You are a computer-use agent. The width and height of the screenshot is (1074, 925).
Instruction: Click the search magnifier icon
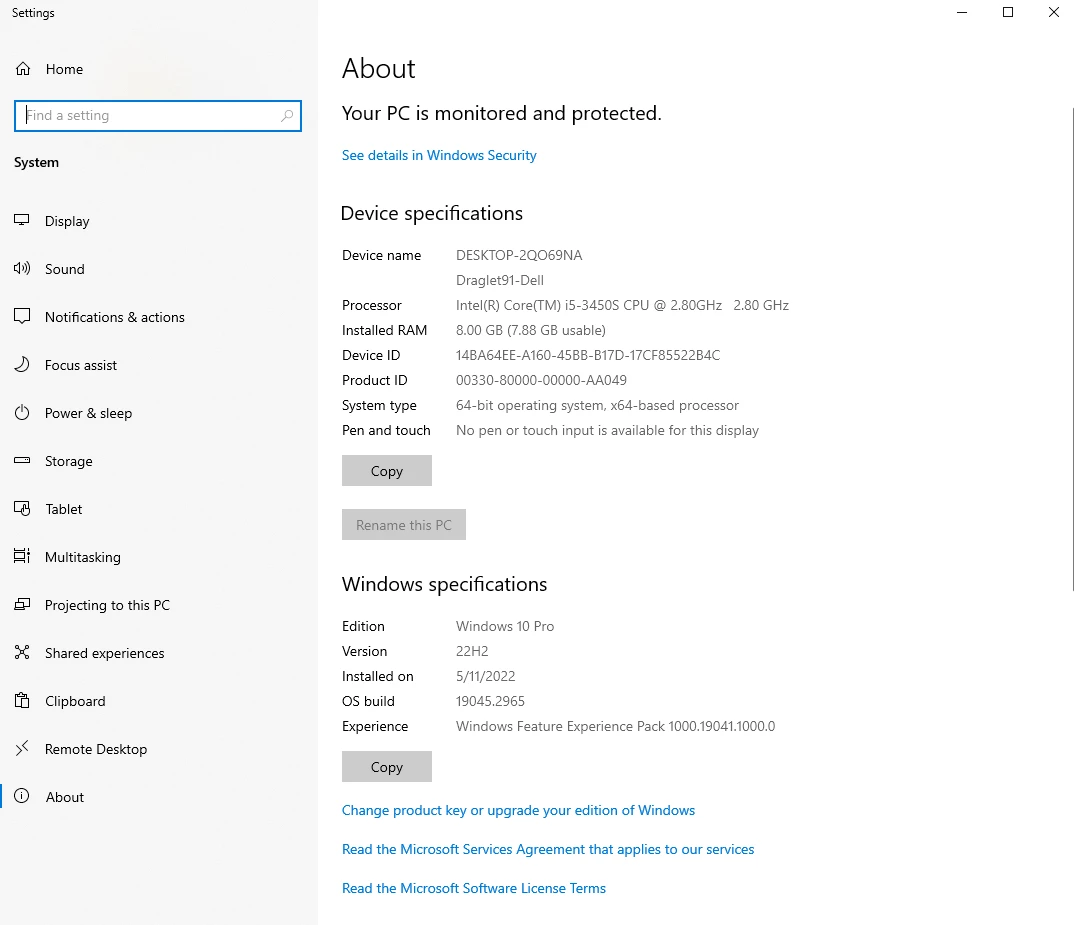click(x=287, y=115)
